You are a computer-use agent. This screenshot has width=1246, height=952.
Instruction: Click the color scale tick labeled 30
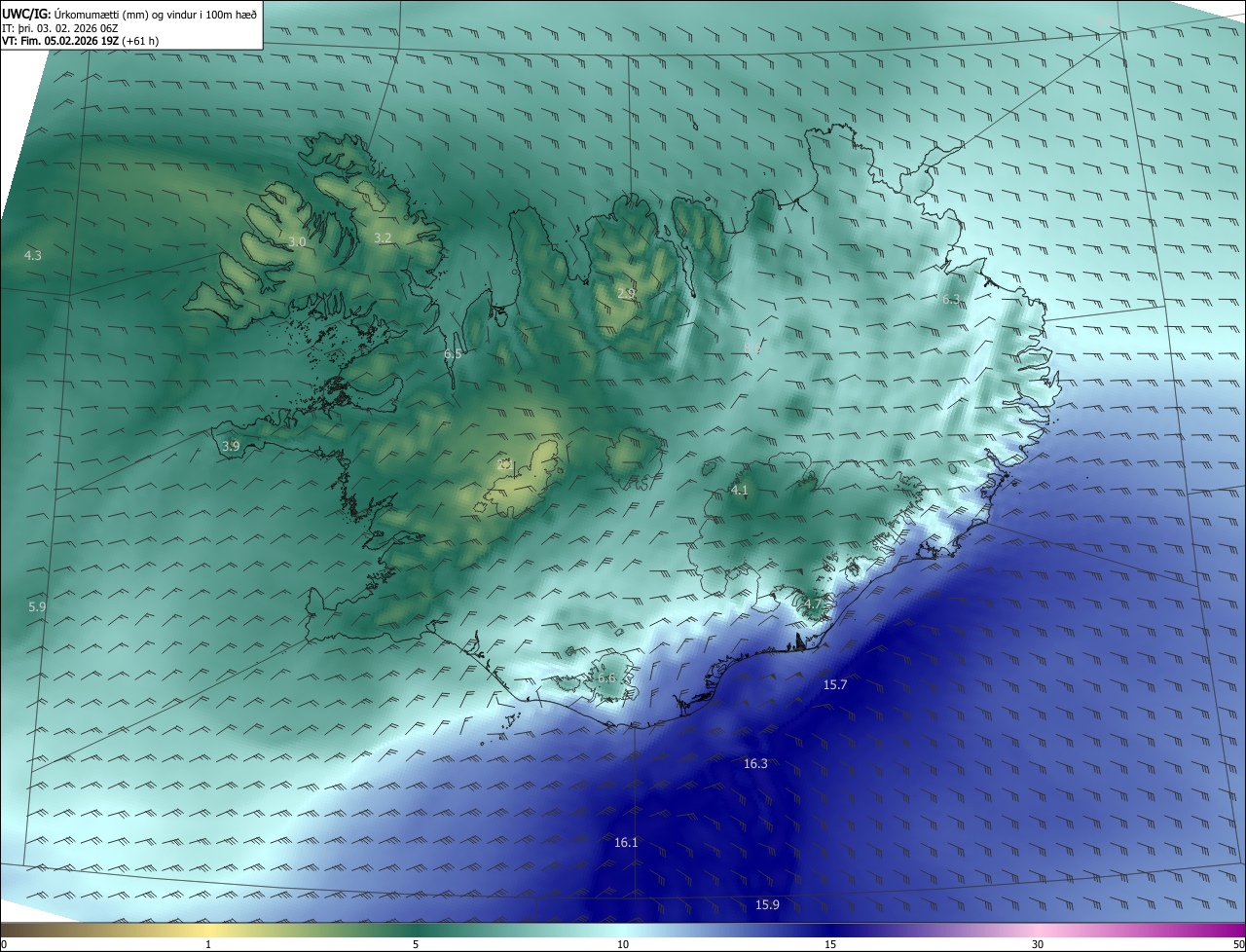click(1038, 944)
